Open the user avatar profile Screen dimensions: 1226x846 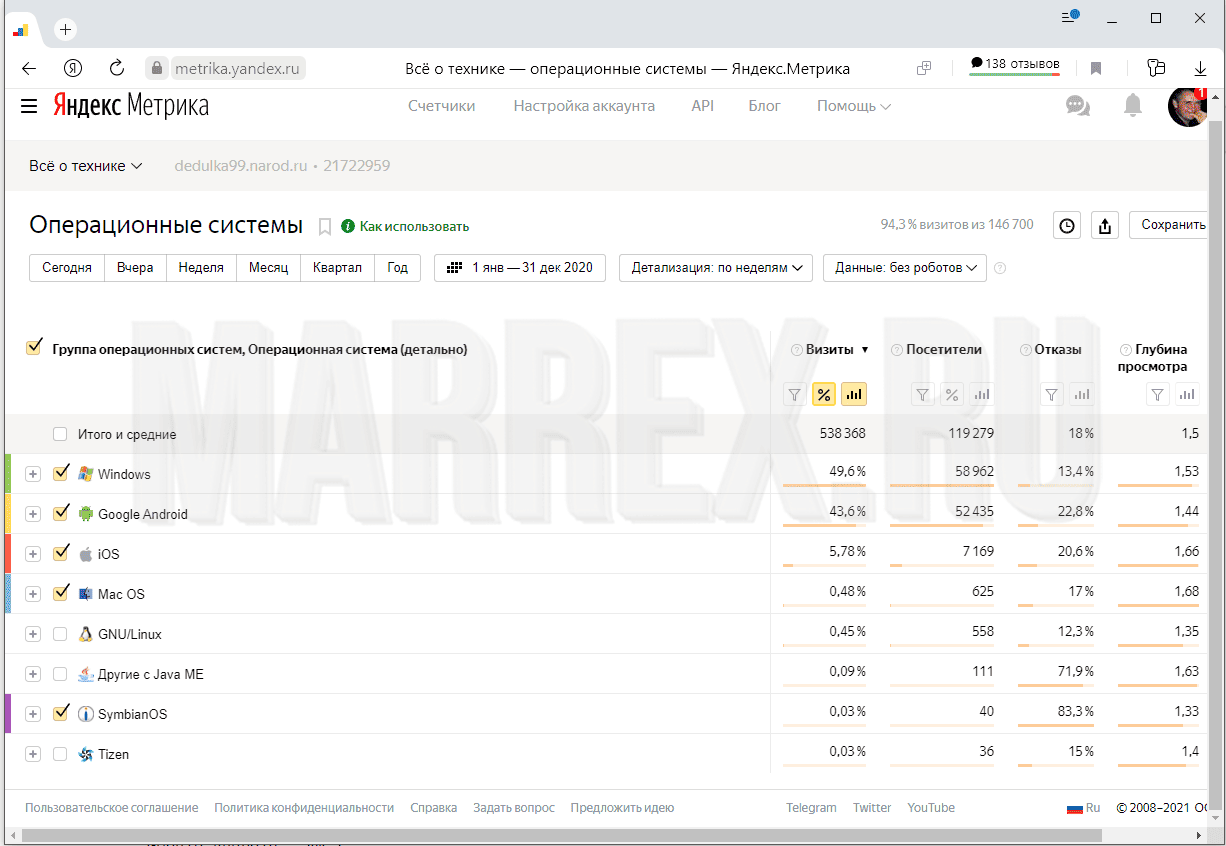click(1188, 106)
